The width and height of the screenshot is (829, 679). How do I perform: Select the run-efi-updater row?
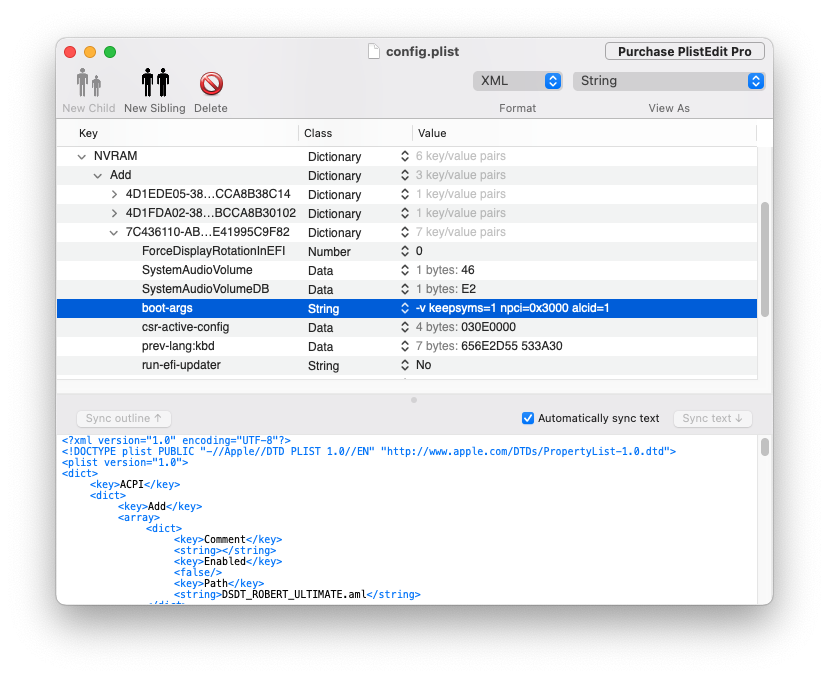[x=407, y=365]
